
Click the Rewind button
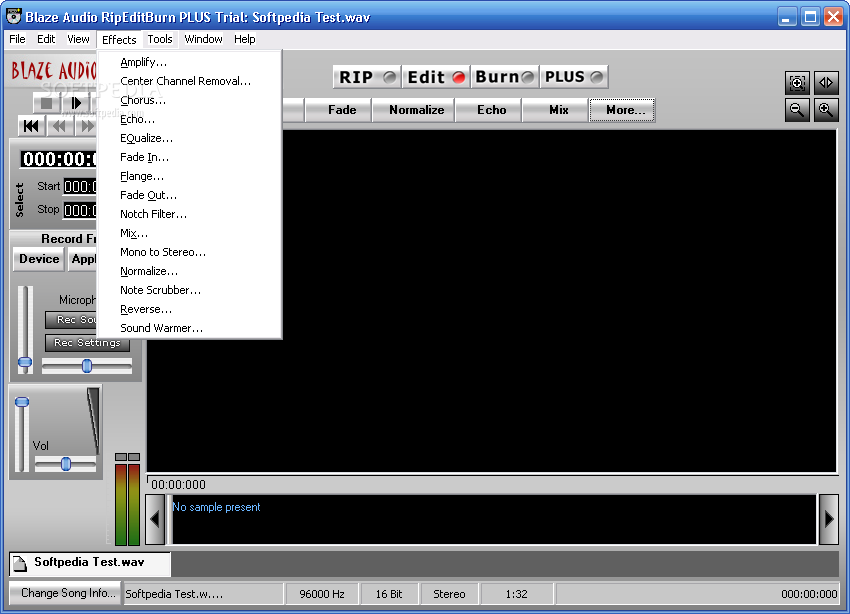59,126
